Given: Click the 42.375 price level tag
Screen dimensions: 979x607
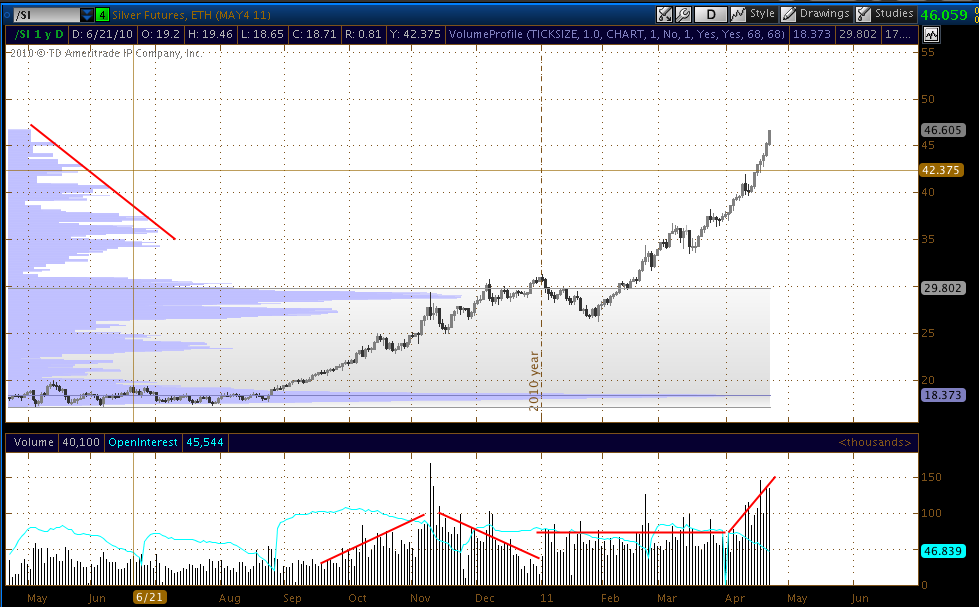Looking at the screenshot, I should 942,170.
